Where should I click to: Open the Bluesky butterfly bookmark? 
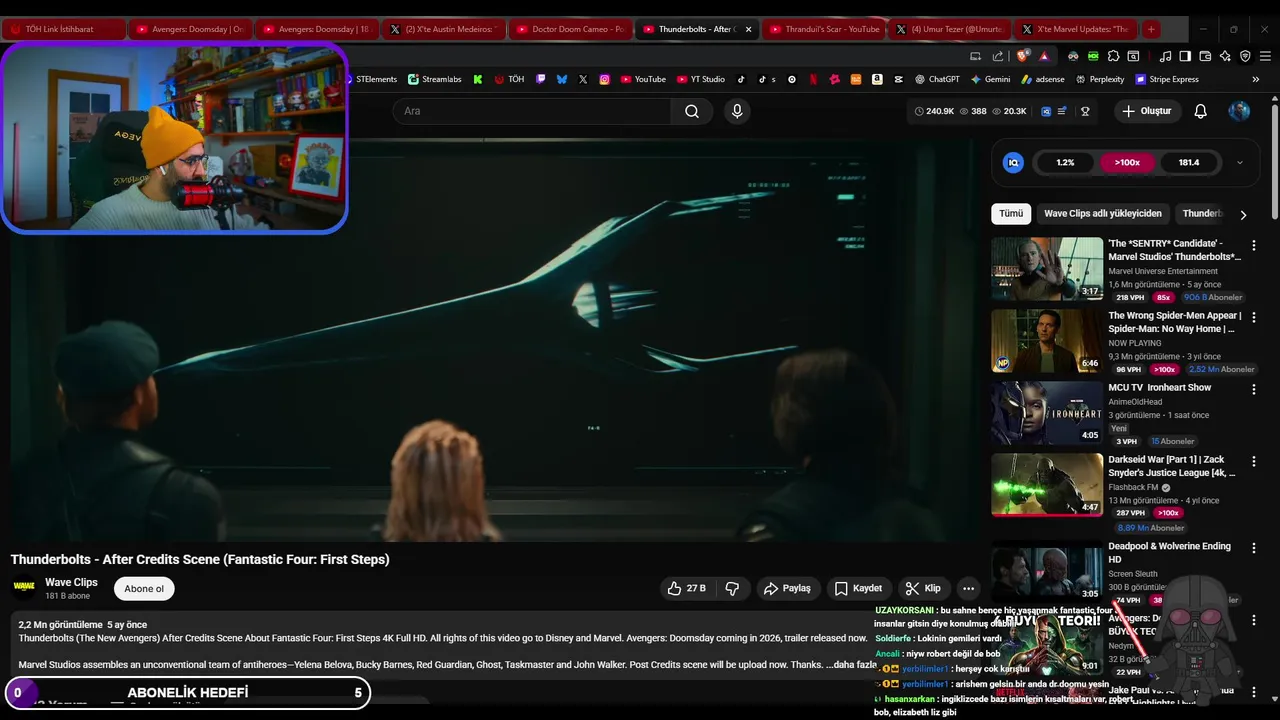(562, 79)
